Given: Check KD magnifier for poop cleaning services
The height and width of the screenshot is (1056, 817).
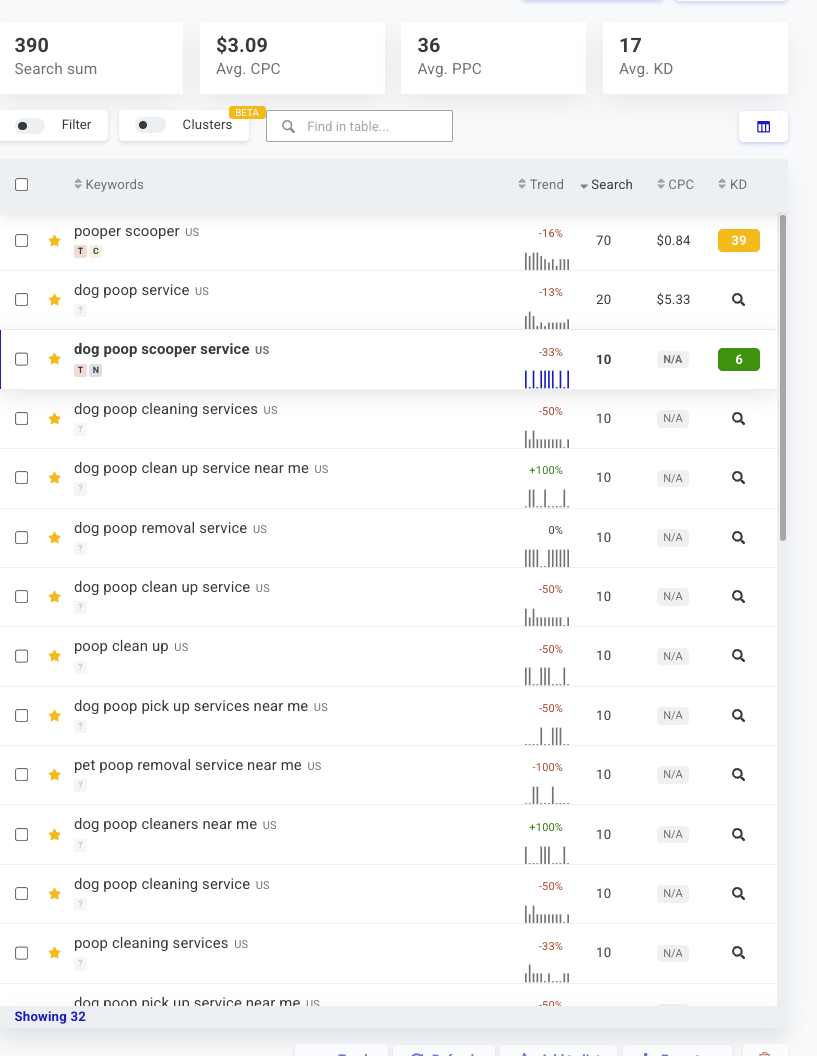Looking at the screenshot, I should pyautogui.click(x=738, y=953).
